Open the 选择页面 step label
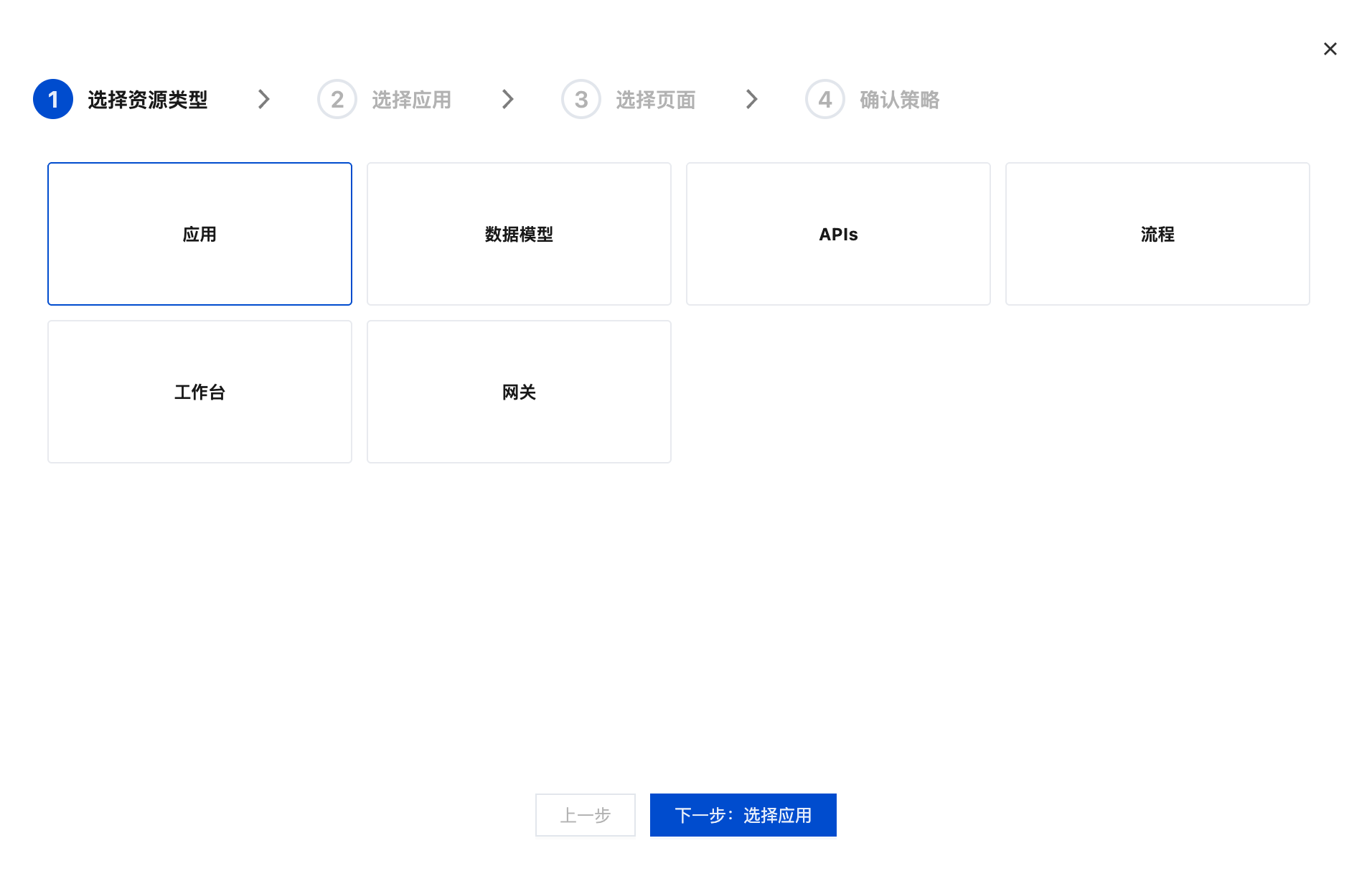 click(x=655, y=100)
